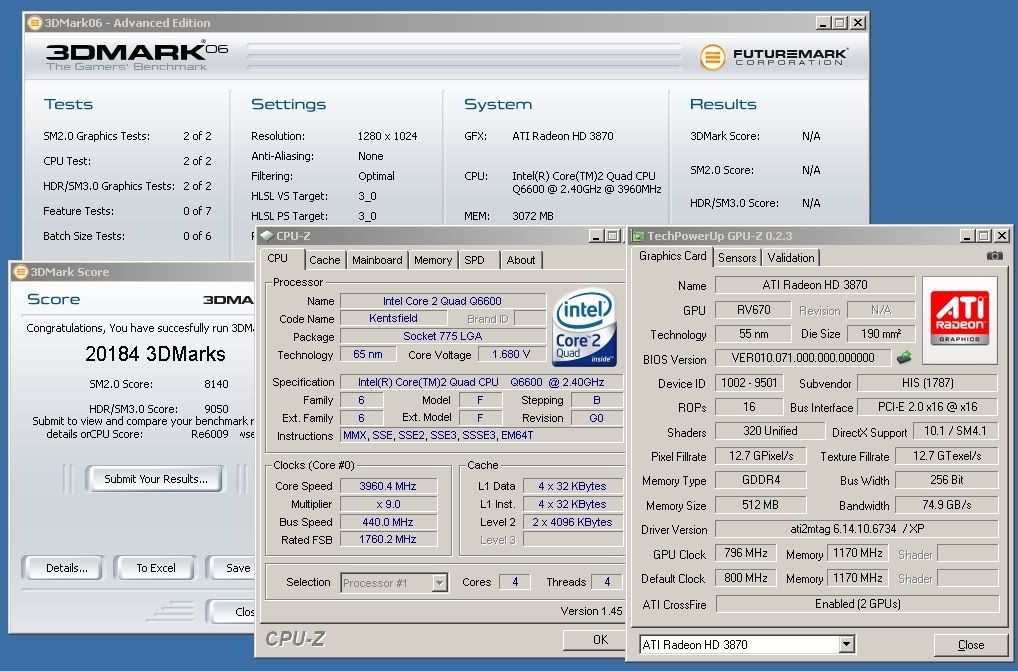Image resolution: width=1018 pixels, height=671 pixels.
Task: Click the GPU-Z title bar icon
Action: point(638,236)
